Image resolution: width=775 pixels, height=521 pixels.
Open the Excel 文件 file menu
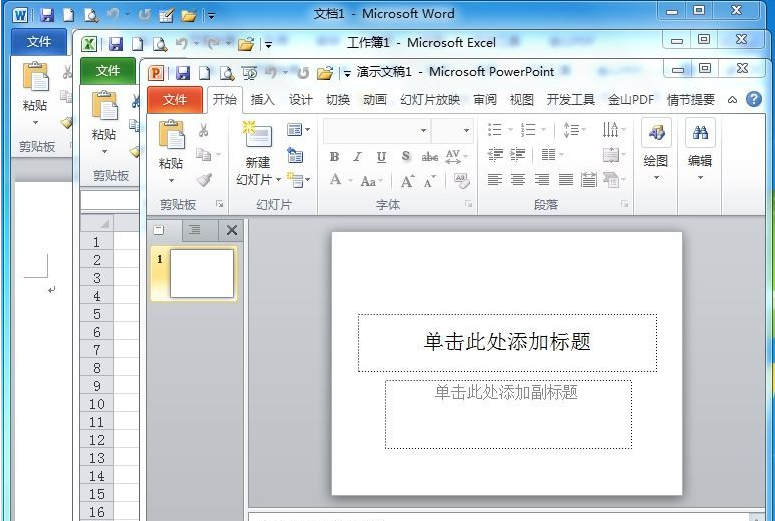point(108,71)
